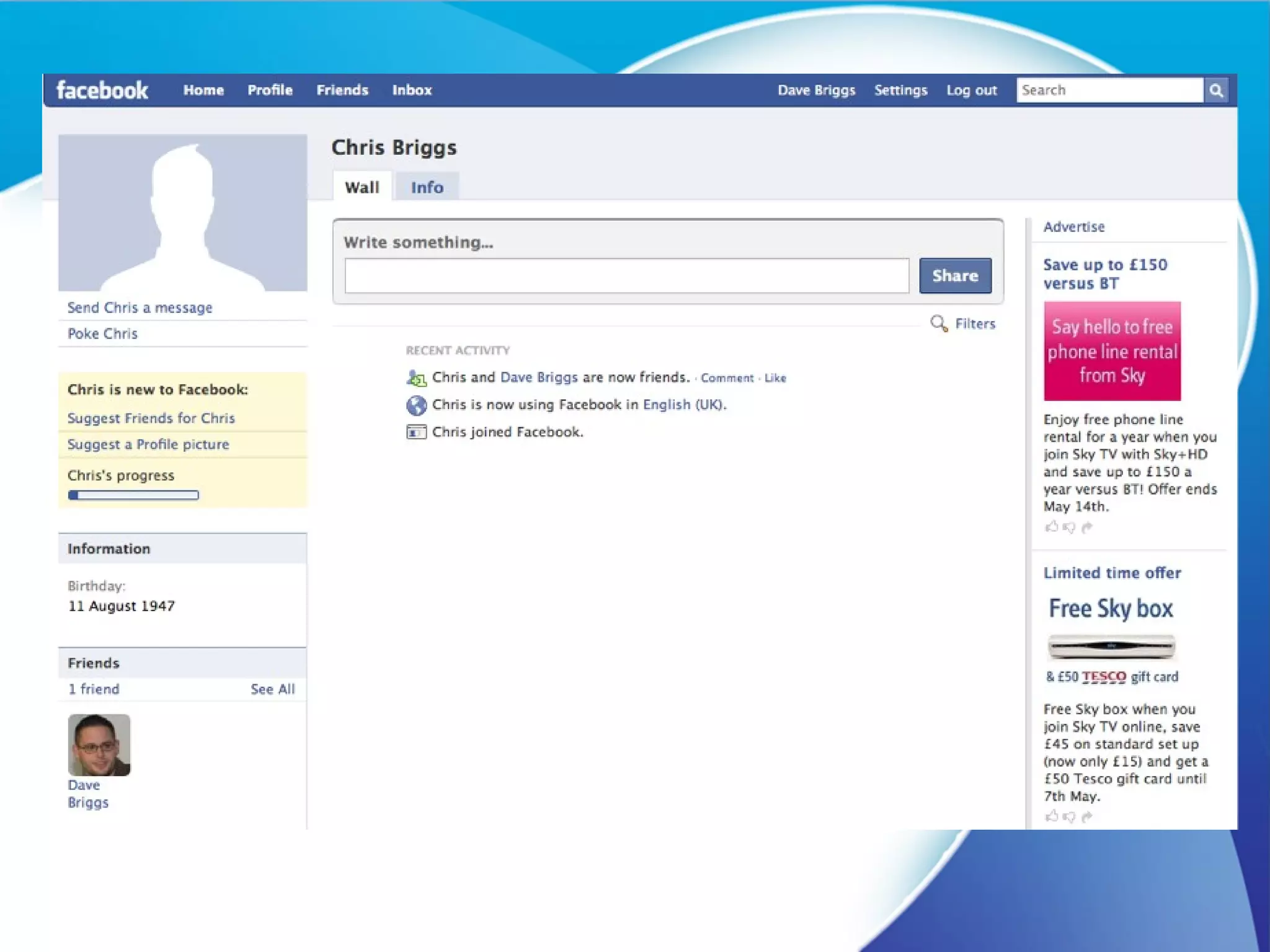Select the Wall tab
Image resolution: width=1270 pixels, height=952 pixels.
(x=362, y=187)
